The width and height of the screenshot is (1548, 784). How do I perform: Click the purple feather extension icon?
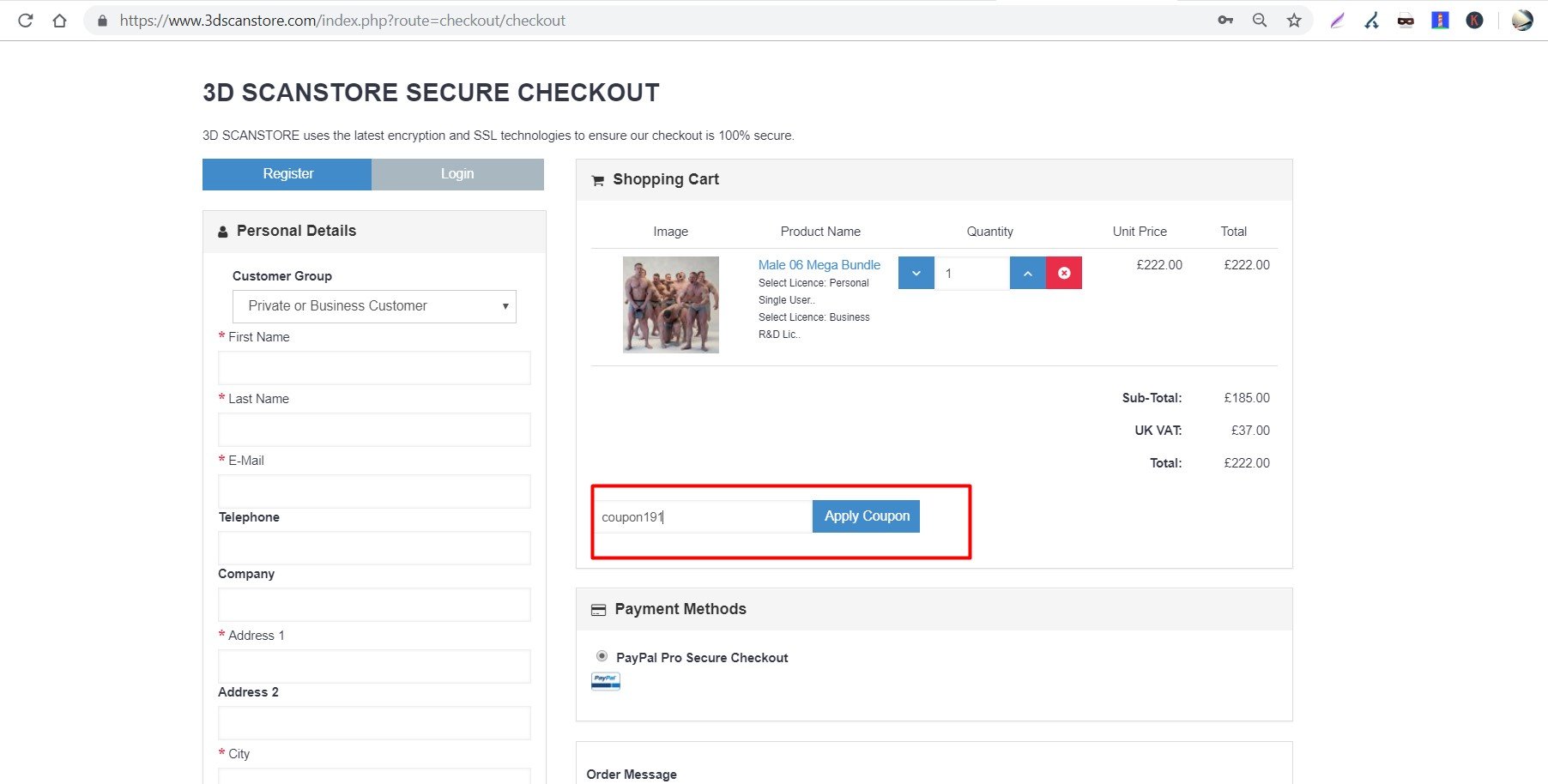(1337, 21)
